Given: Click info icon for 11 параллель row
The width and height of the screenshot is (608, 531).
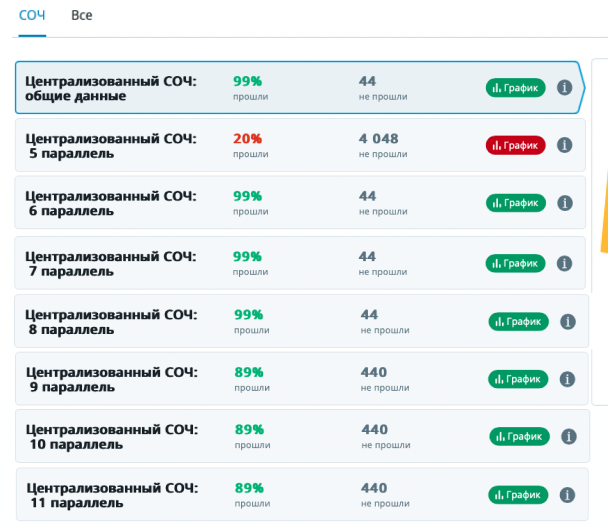Looking at the screenshot, I should tap(567, 495).
